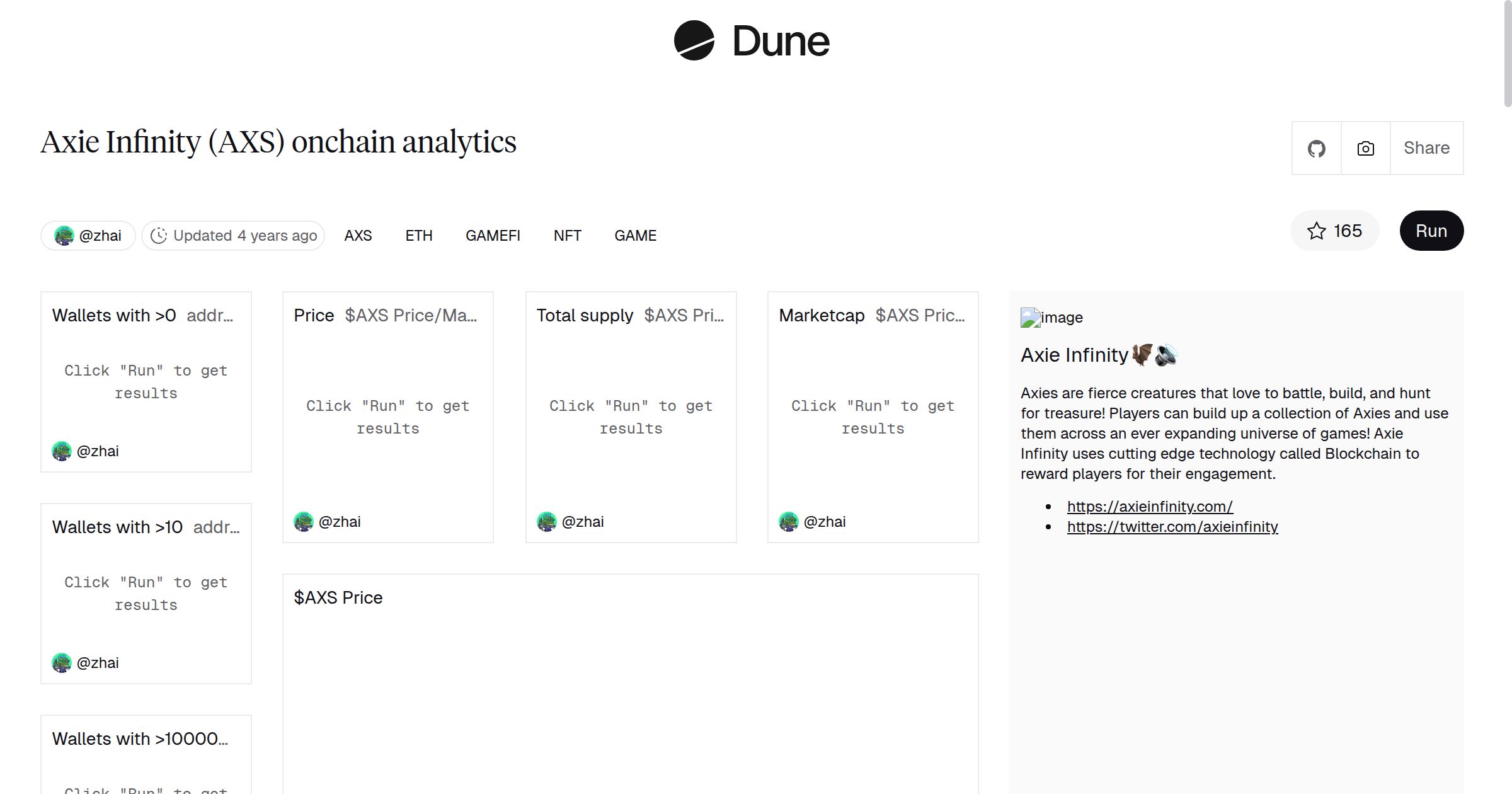Click the clock icon beside Updated 4 years ago
The width and height of the screenshot is (1512, 794).
pyautogui.click(x=159, y=234)
